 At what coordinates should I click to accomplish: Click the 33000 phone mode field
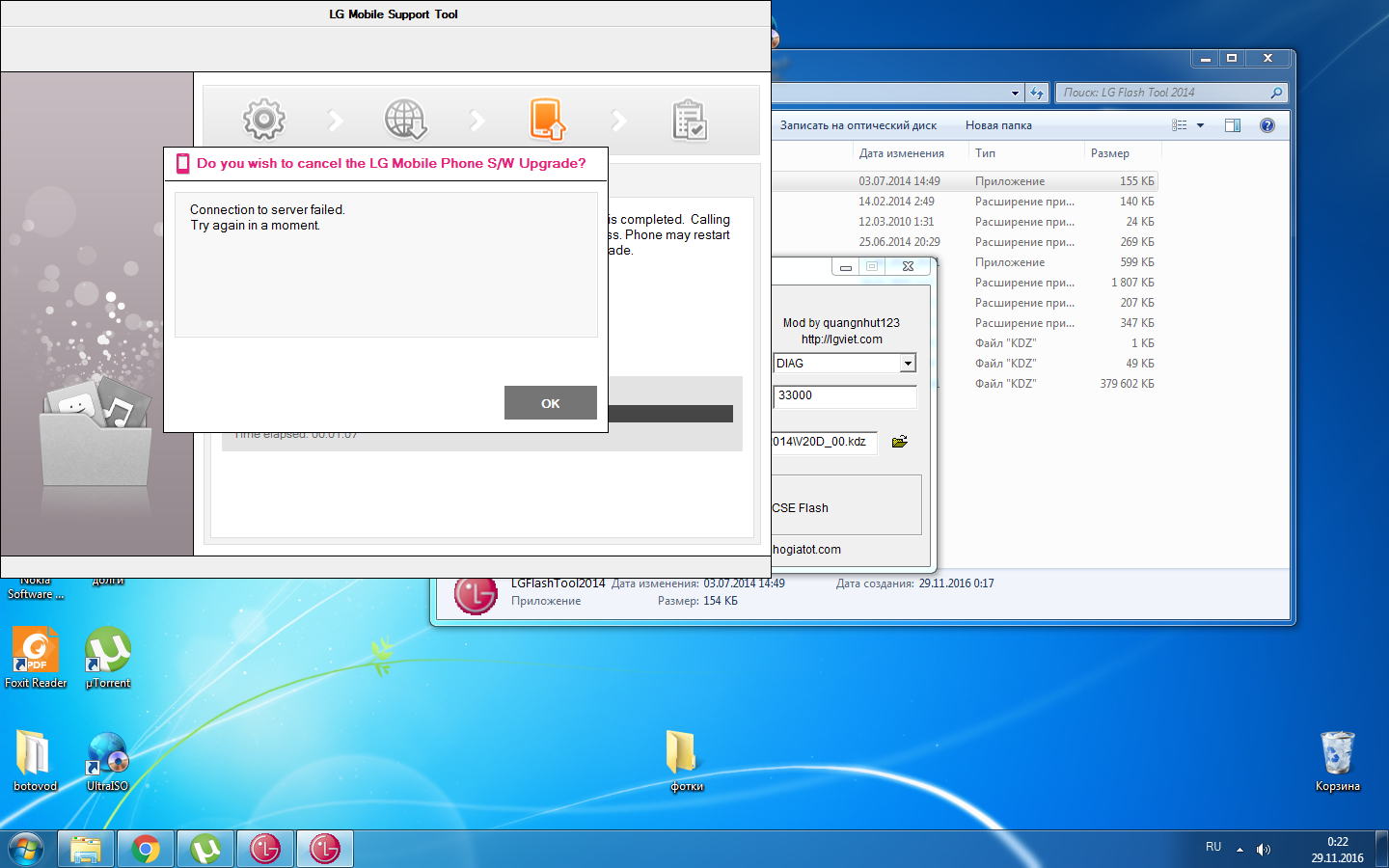(844, 395)
